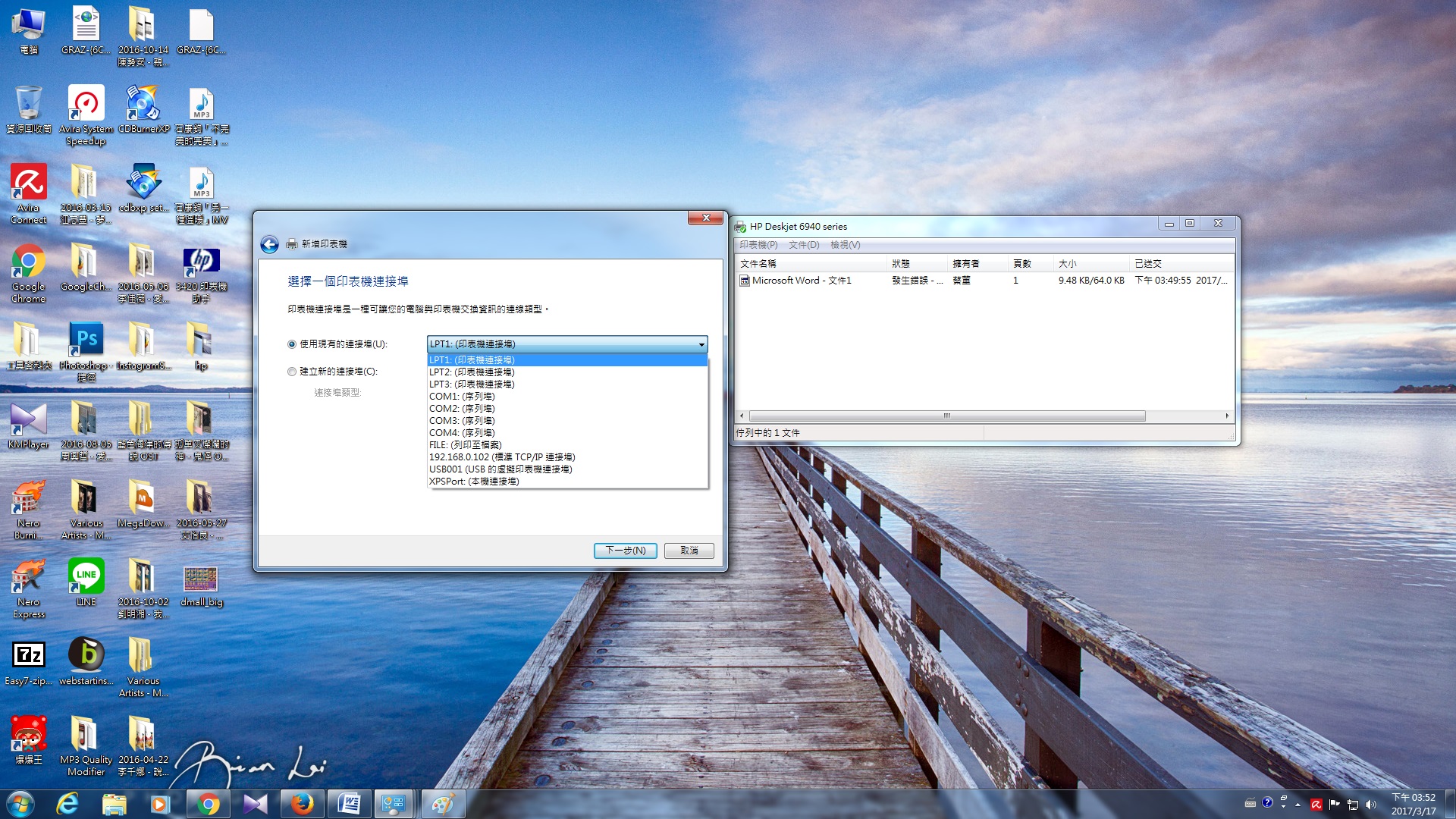Click the Show desktop strip at taskbar end
1456x819 pixels.
pos(1450,805)
